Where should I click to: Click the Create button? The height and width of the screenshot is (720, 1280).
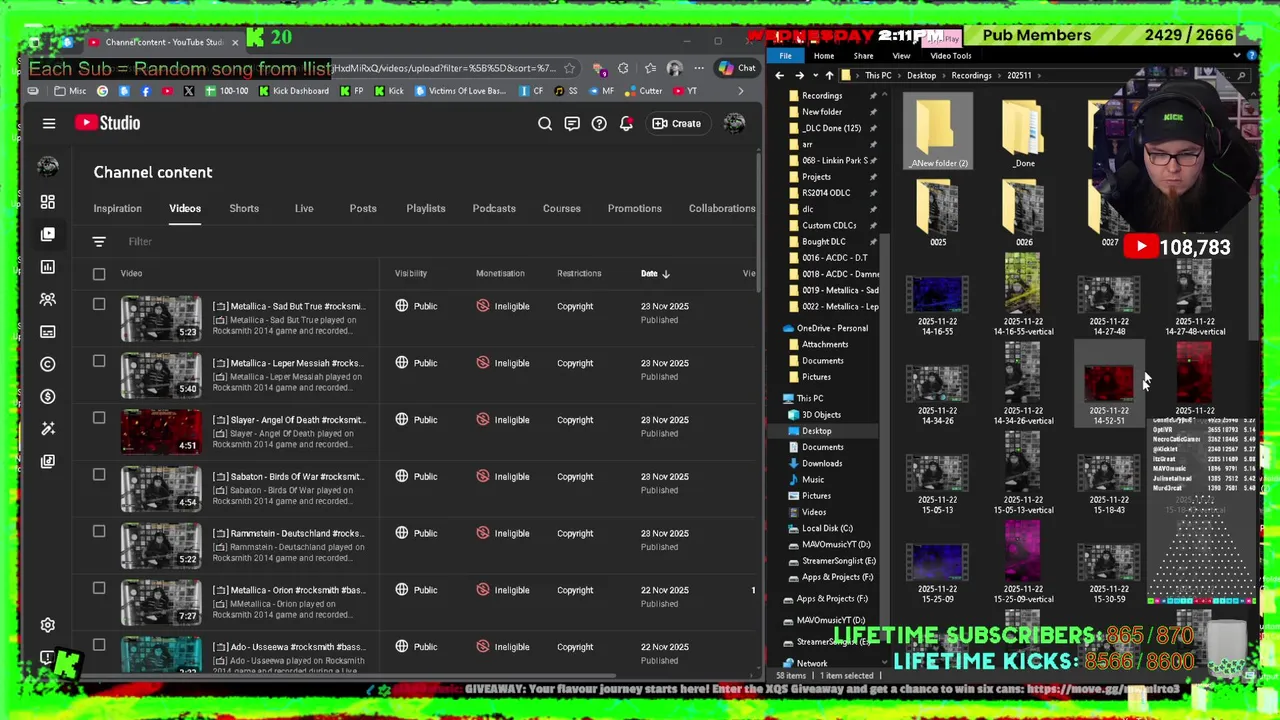click(x=677, y=123)
